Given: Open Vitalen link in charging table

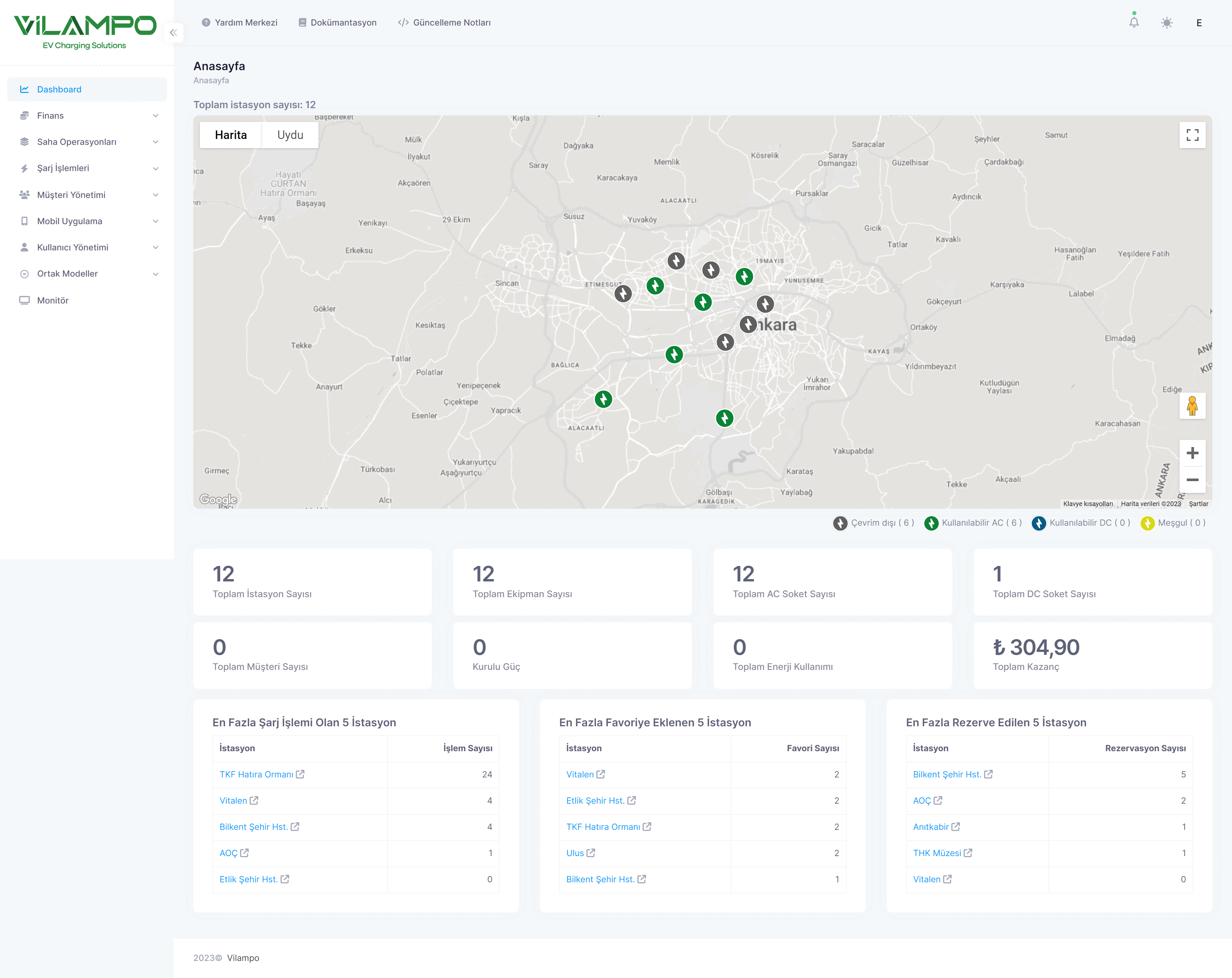Looking at the screenshot, I should [233, 801].
